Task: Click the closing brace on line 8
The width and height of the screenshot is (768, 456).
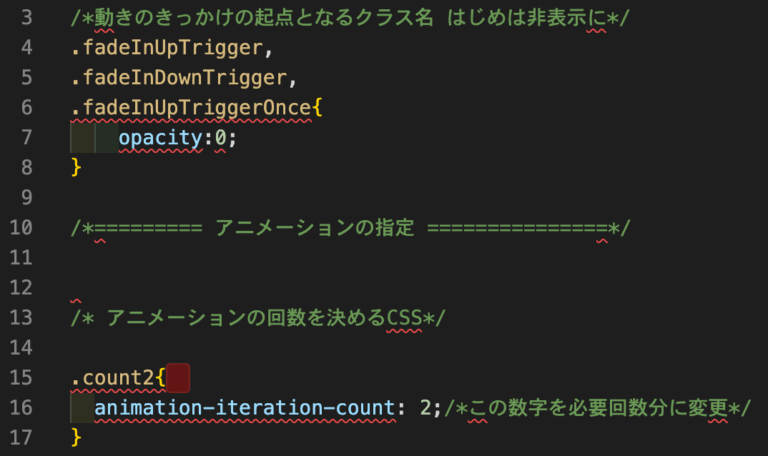Action: tap(76, 168)
